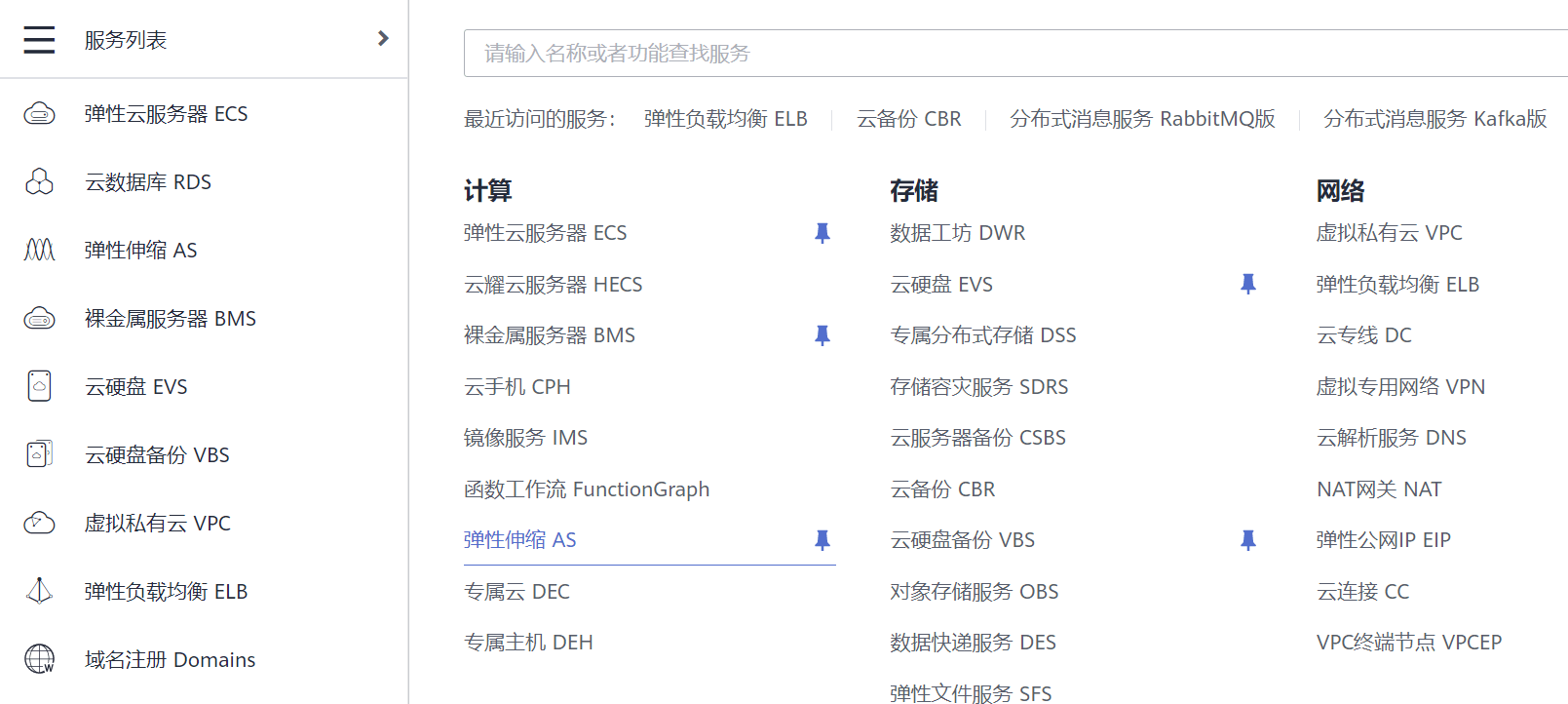Select 弹性伸缩 AS in sidebar

[x=140, y=251]
